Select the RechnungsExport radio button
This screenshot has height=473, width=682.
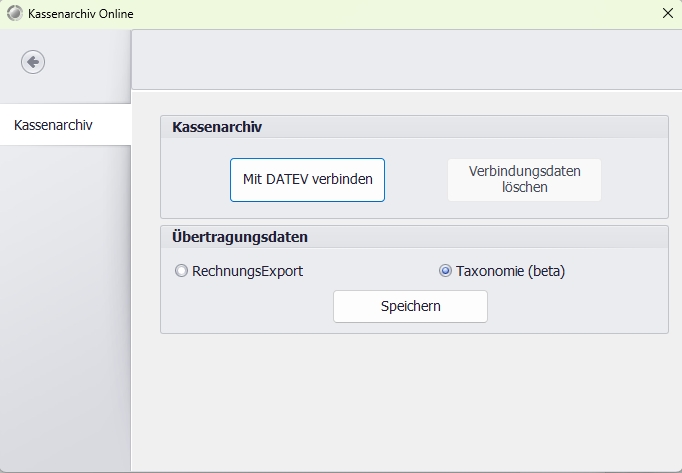coord(181,271)
